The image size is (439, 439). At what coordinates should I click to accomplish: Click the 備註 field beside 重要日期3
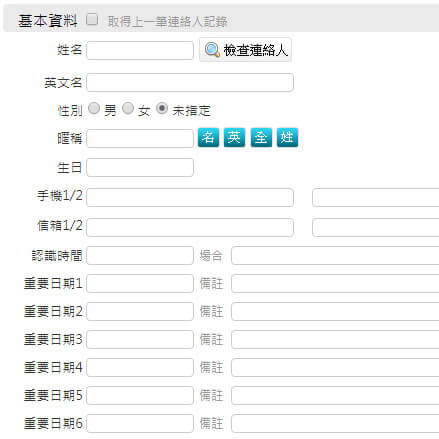(335, 339)
